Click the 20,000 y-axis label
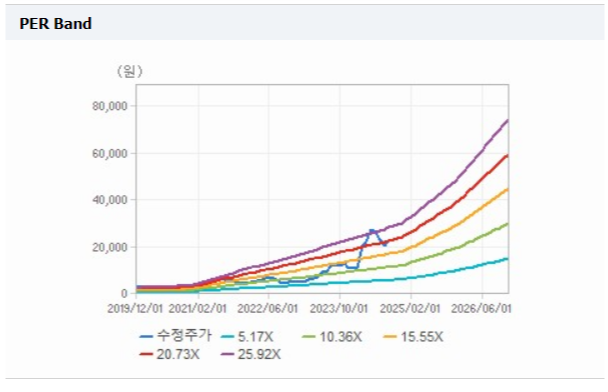This screenshot has height=392, width=608. click(x=110, y=247)
